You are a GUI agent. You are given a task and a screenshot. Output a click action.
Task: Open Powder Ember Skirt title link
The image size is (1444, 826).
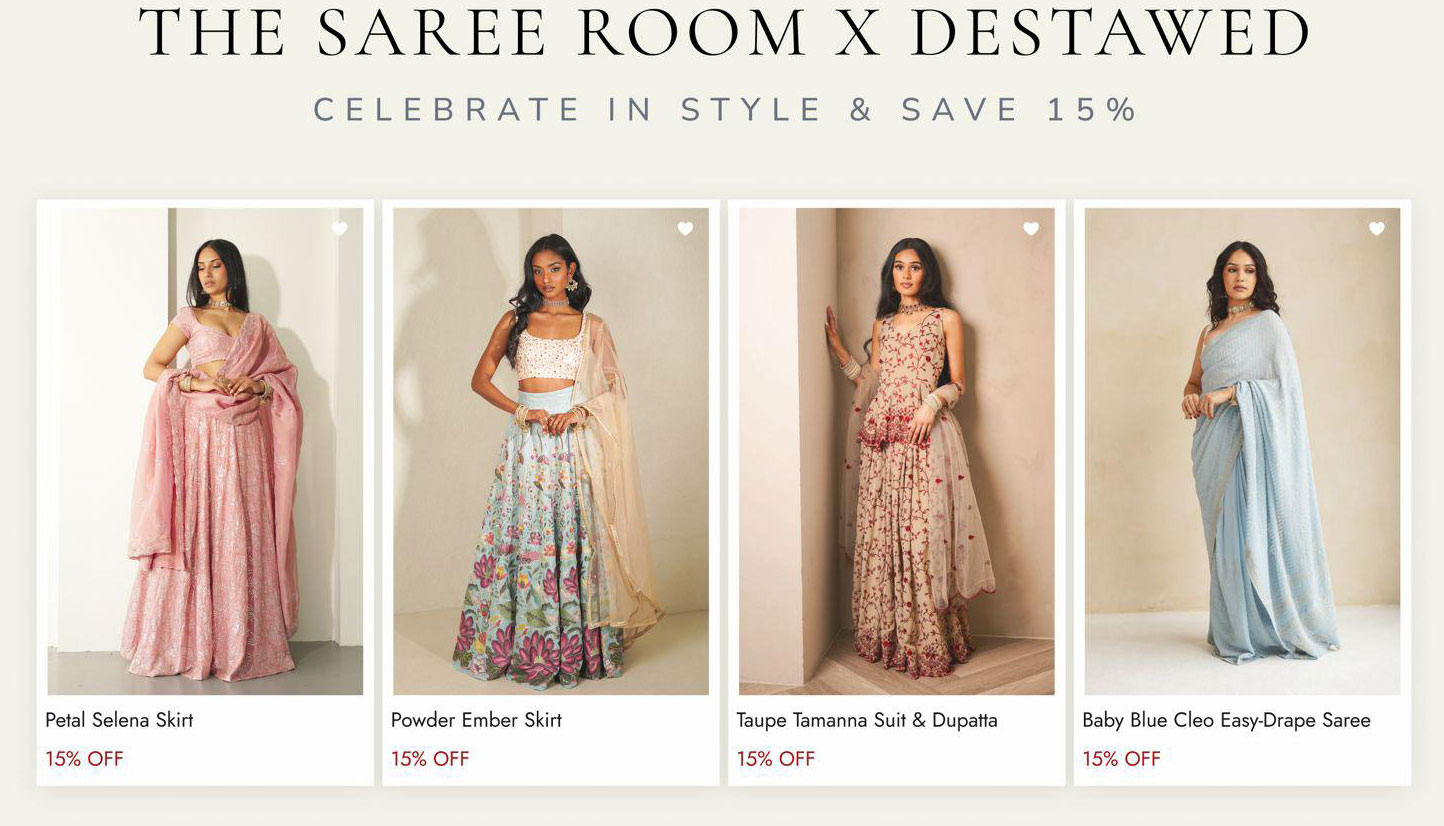(476, 720)
